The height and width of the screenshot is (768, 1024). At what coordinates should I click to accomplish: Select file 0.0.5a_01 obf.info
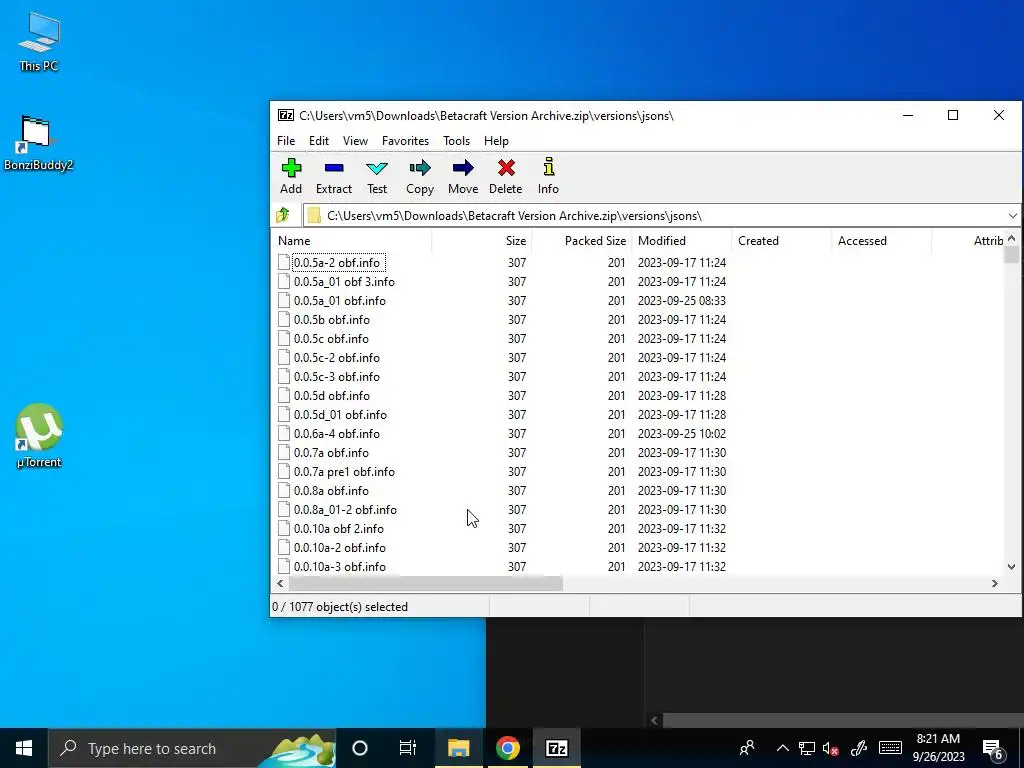pyautogui.click(x=340, y=300)
